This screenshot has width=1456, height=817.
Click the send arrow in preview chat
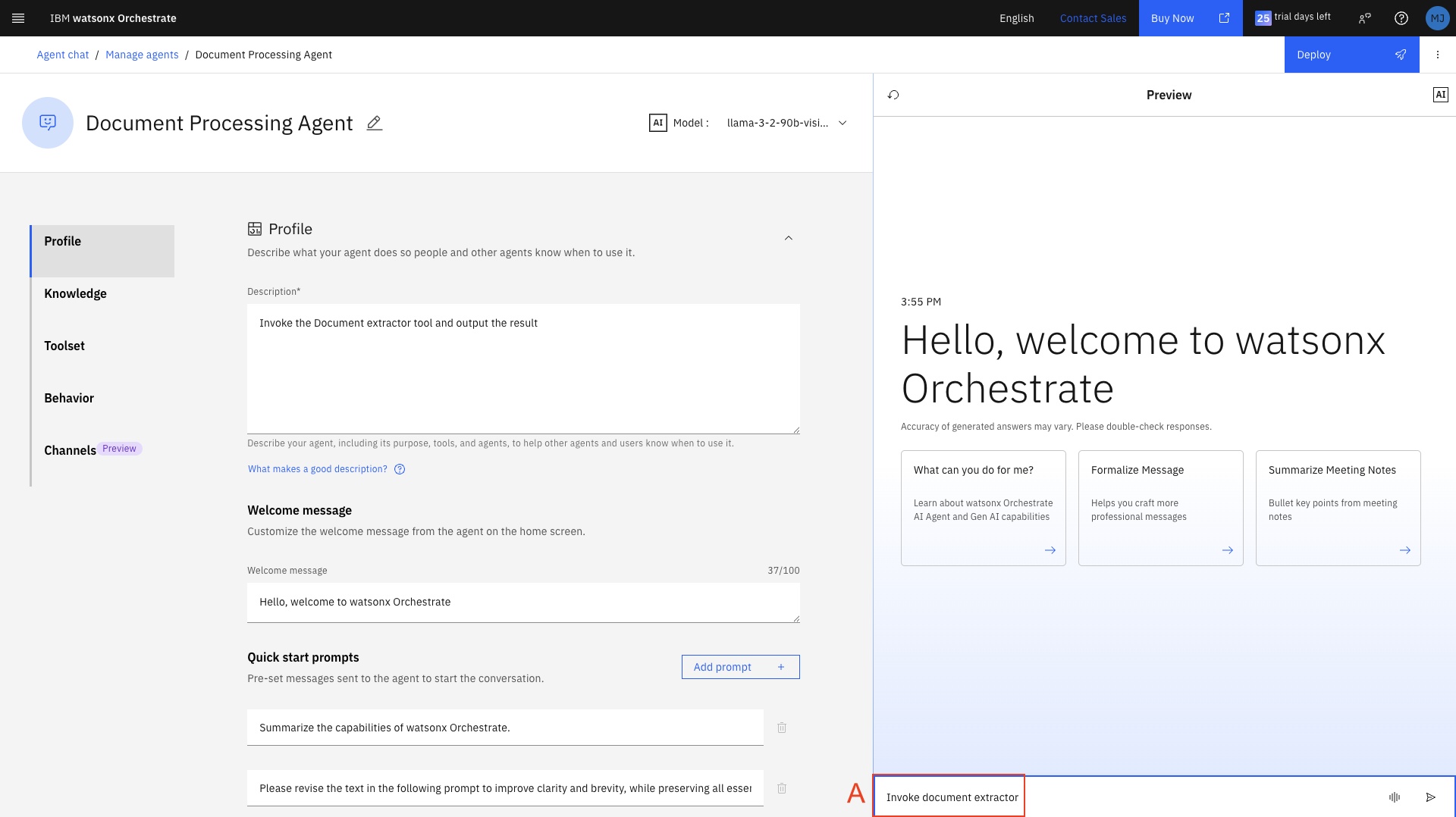coord(1430,797)
